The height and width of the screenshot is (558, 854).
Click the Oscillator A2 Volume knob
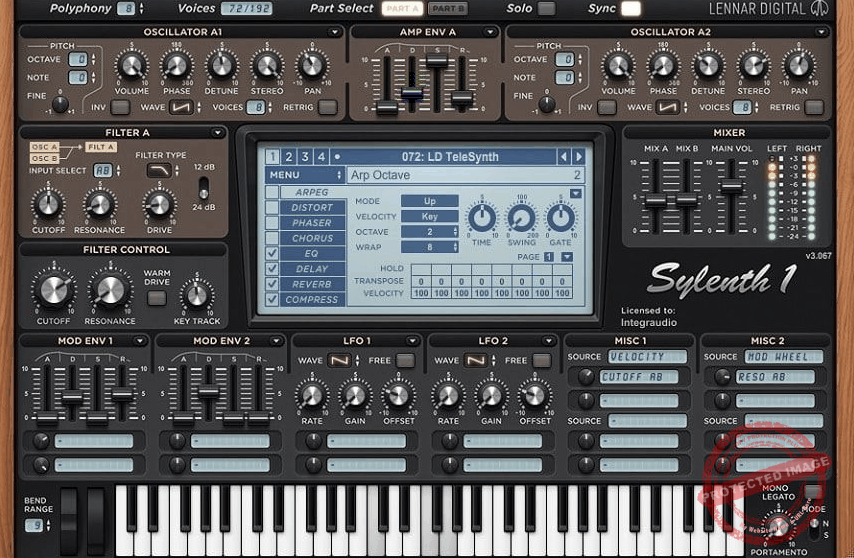[618, 66]
